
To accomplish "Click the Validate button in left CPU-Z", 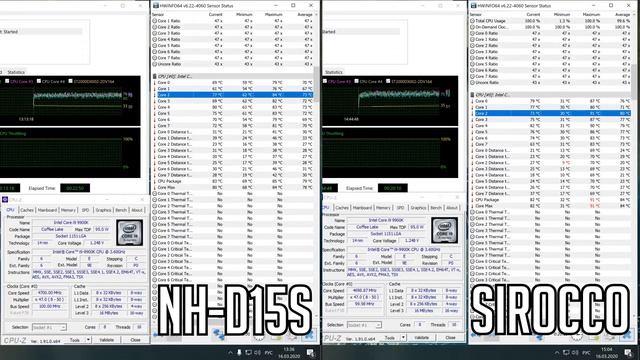I will click(x=107, y=340).
